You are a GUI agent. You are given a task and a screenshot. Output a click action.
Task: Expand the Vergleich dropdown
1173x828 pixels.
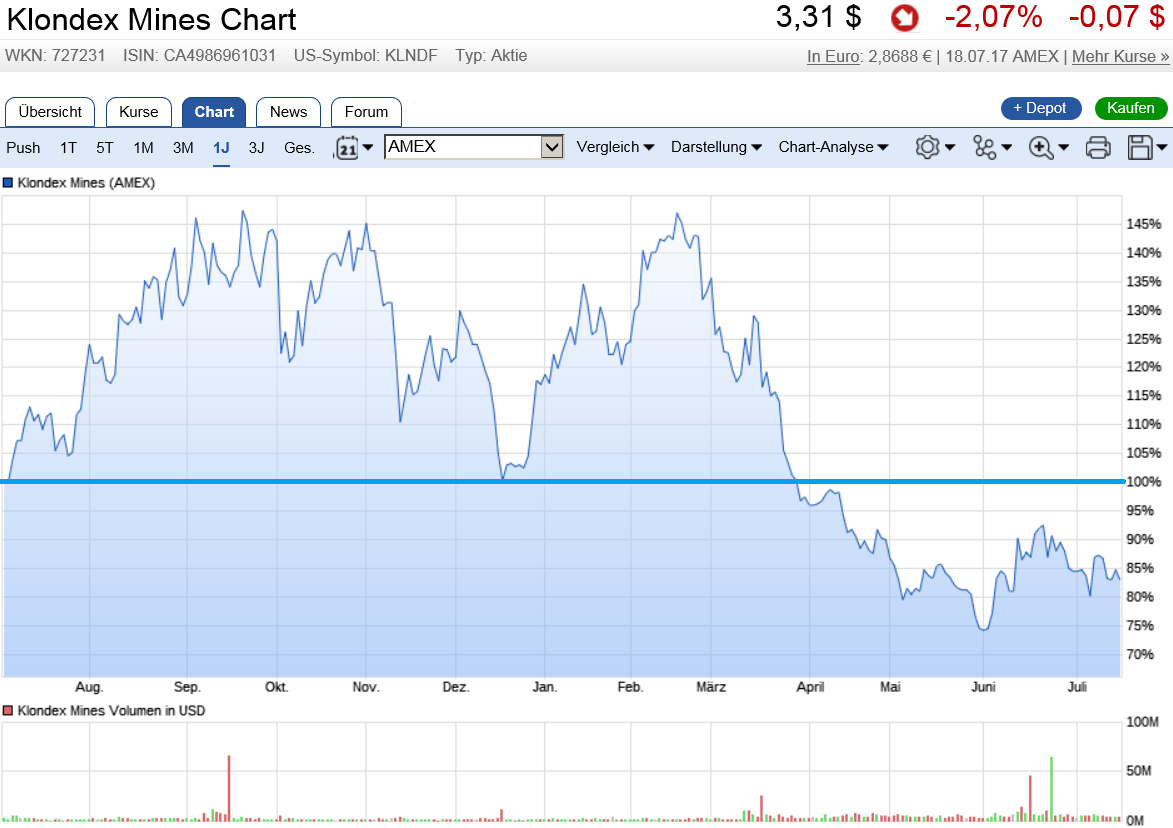point(615,147)
